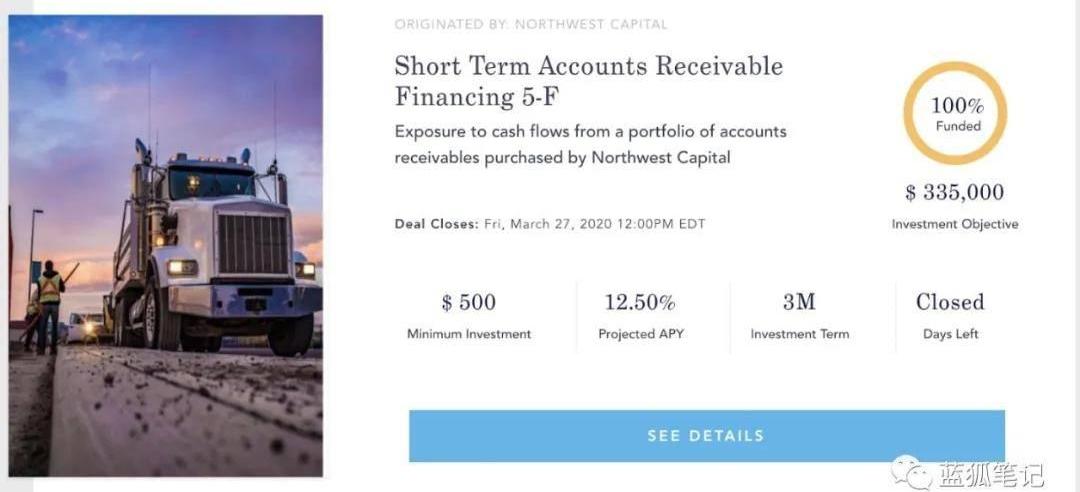The width and height of the screenshot is (1080, 492).
Task: Click the Chinese watermark text beside WeChat logo
Action: point(990,473)
